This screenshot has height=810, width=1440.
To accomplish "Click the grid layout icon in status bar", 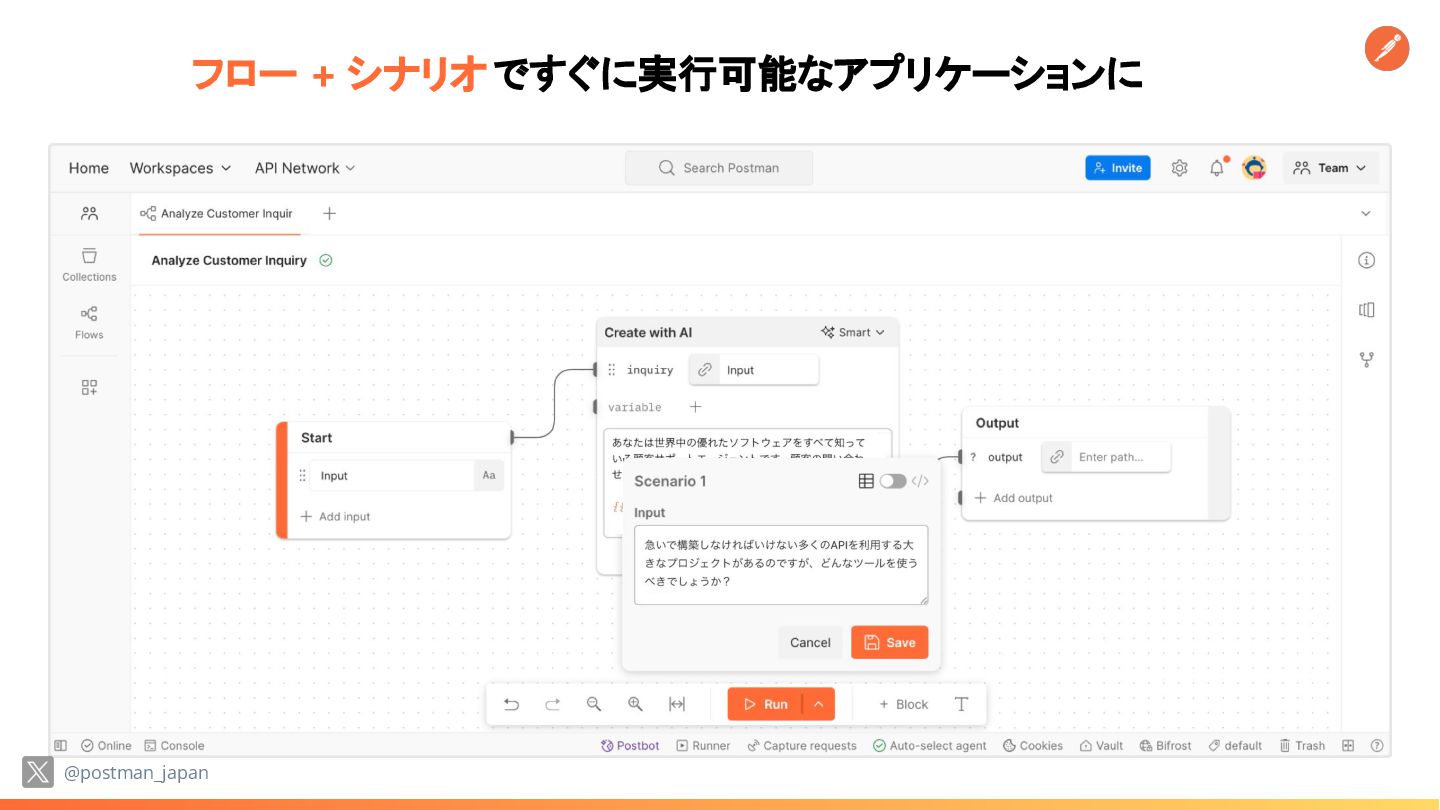I will coord(1348,746).
